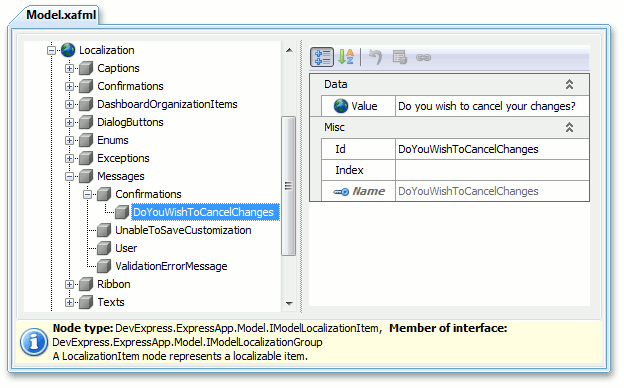624x388 pixels.
Task: Select the Messages tree item
Action: click(x=121, y=176)
